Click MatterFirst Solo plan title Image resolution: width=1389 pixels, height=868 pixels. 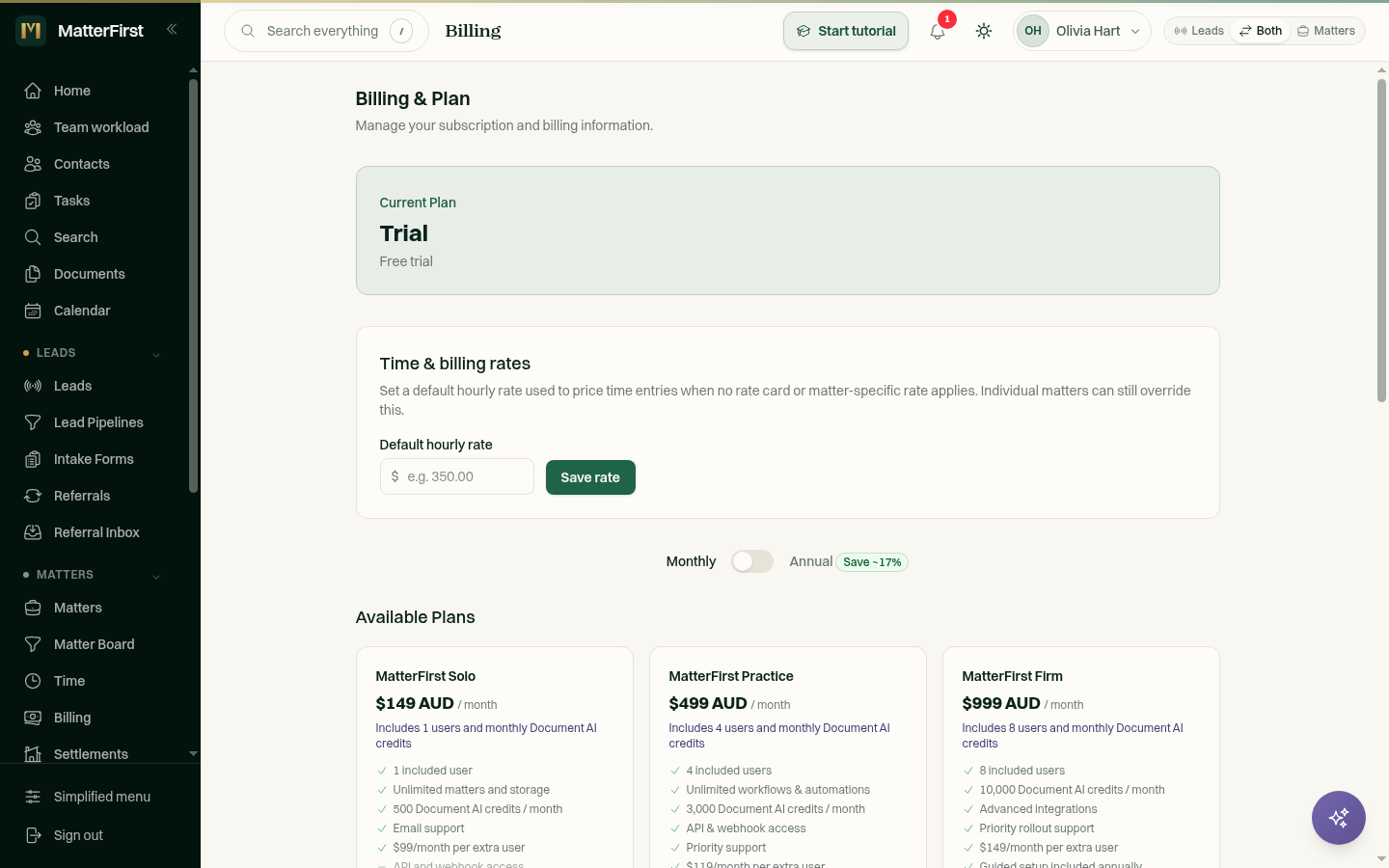[425, 676]
